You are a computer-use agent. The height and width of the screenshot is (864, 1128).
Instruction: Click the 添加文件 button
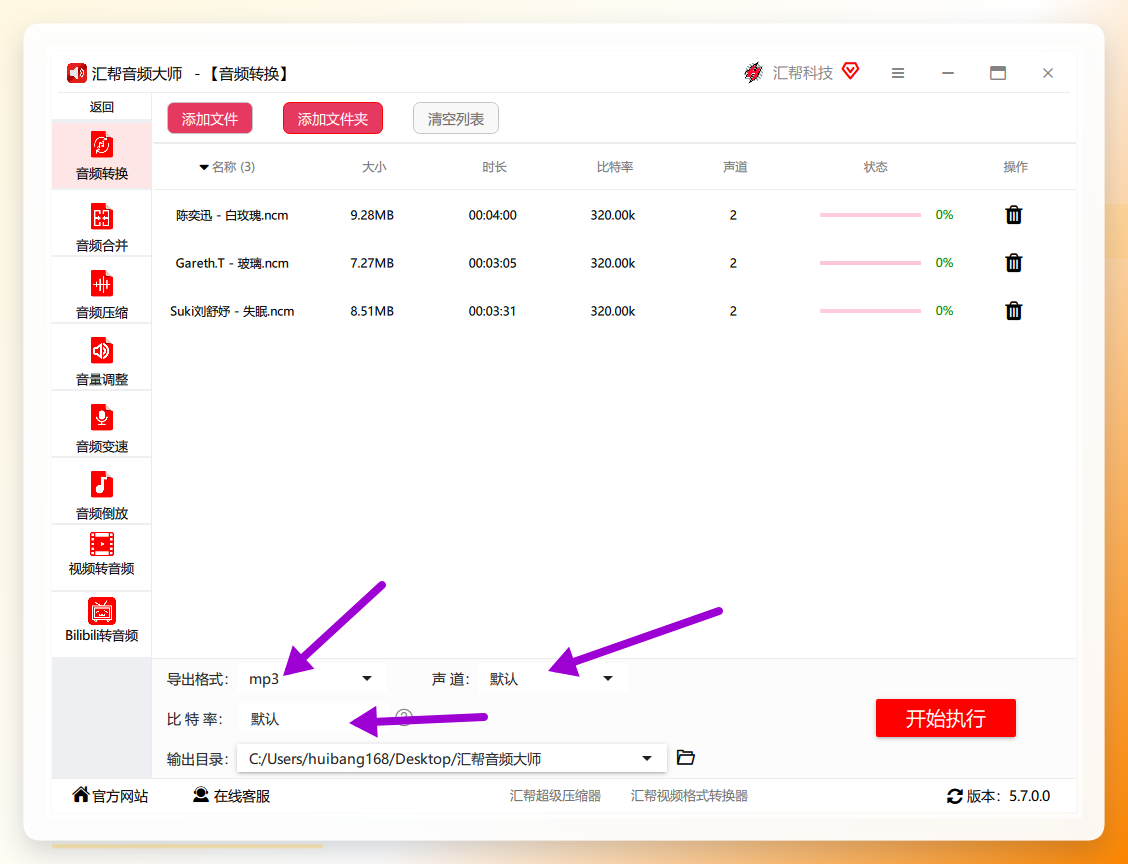(210, 119)
